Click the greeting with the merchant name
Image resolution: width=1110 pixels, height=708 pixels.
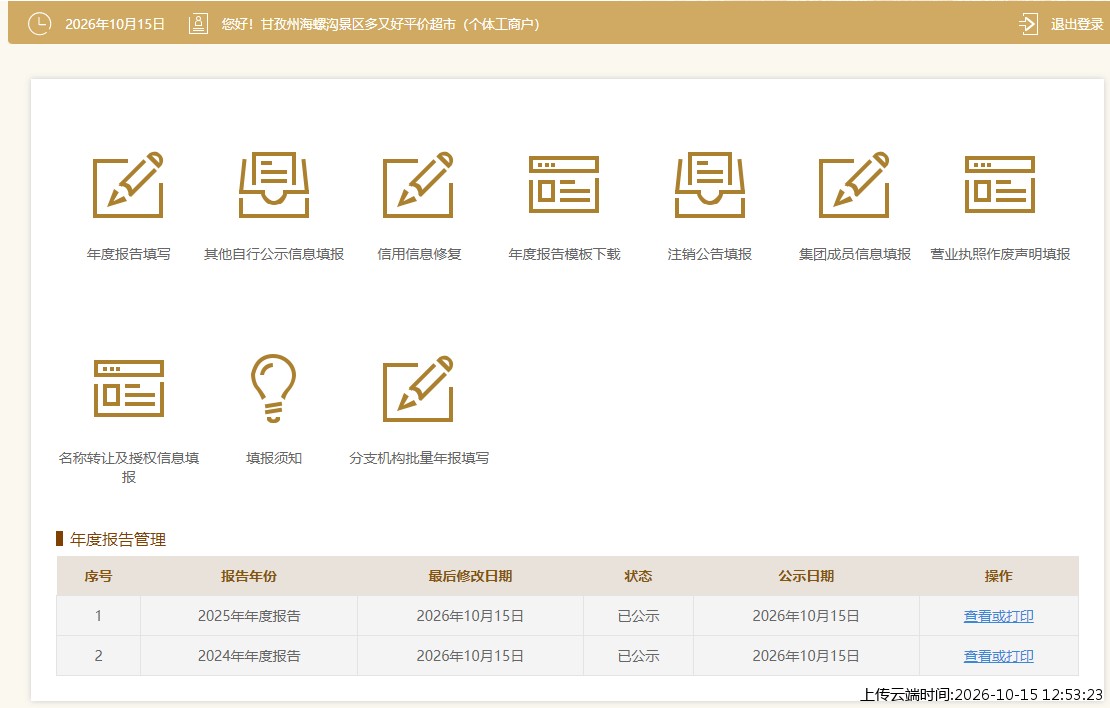click(380, 24)
